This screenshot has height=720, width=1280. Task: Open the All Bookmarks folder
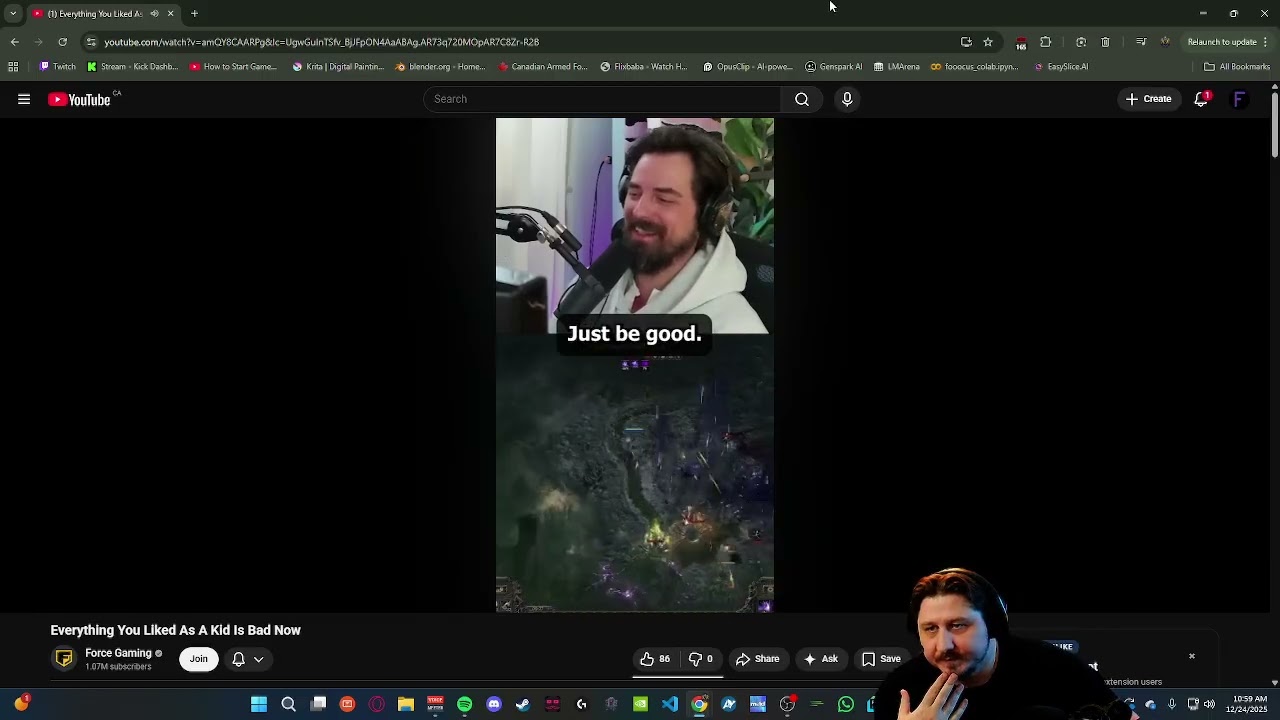point(1237,67)
